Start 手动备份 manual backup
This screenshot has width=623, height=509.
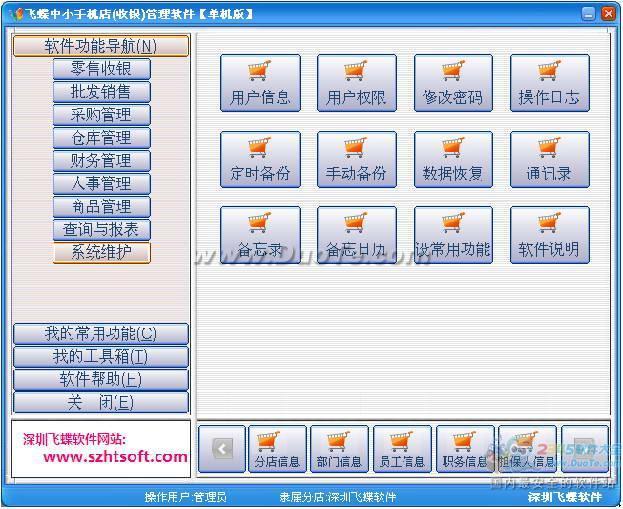pos(356,159)
